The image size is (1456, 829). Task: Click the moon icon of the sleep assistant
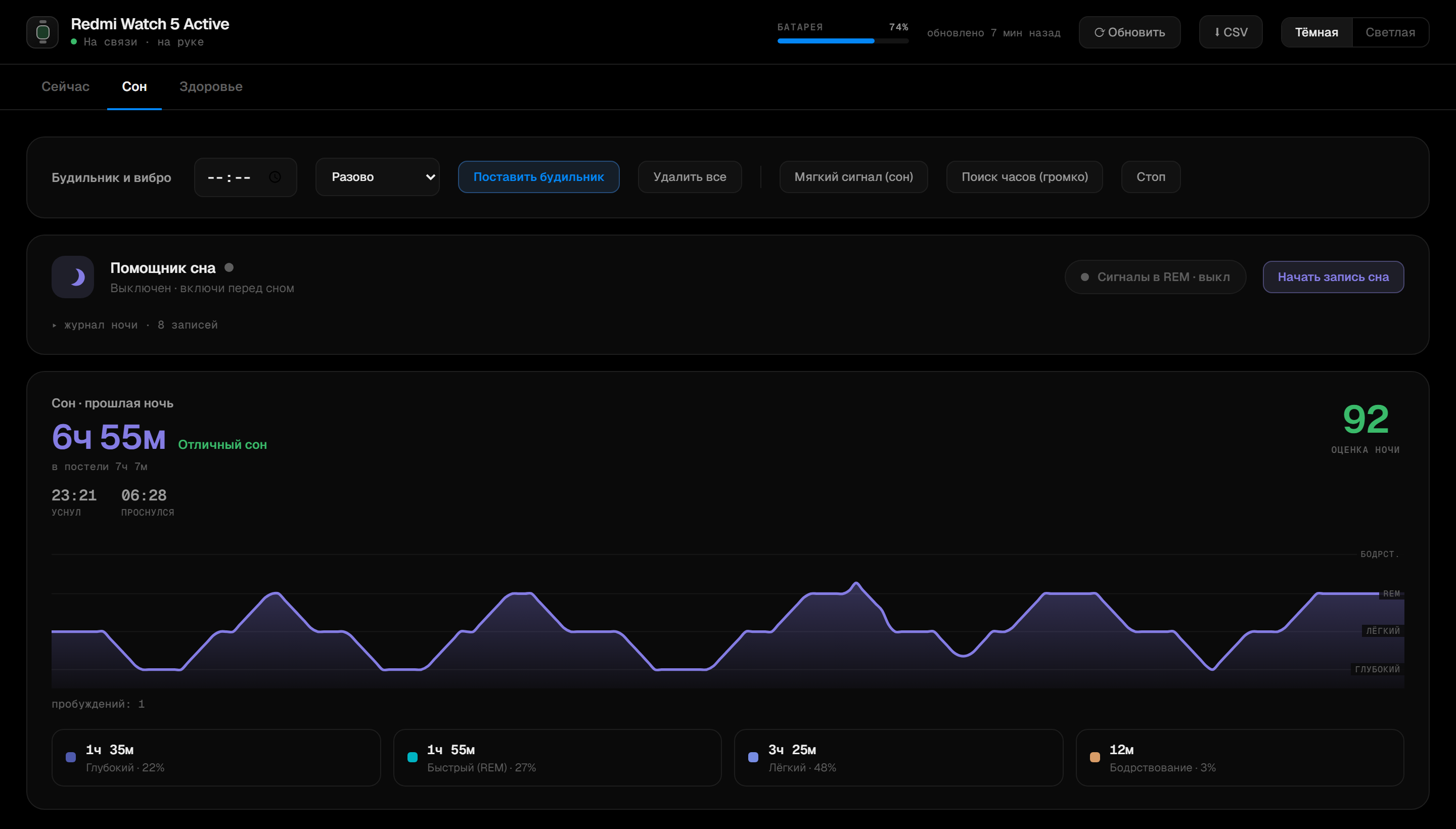pos(73,277)
